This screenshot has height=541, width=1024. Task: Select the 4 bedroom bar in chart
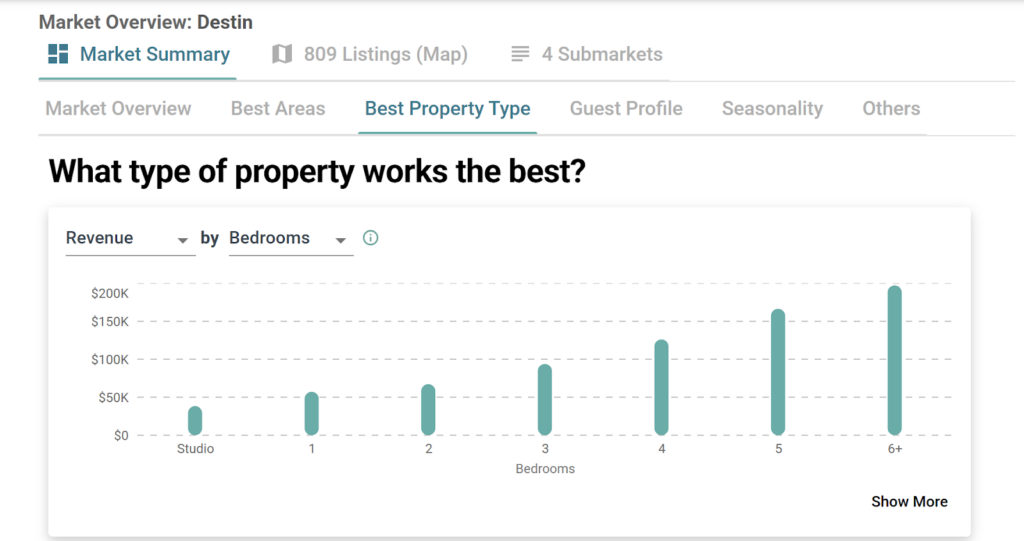point(661,387)
